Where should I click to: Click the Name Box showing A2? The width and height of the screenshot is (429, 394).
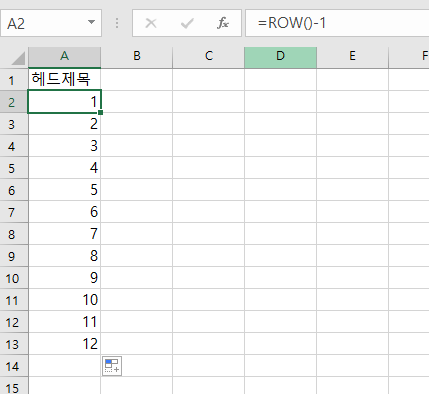tap(51, 23)
